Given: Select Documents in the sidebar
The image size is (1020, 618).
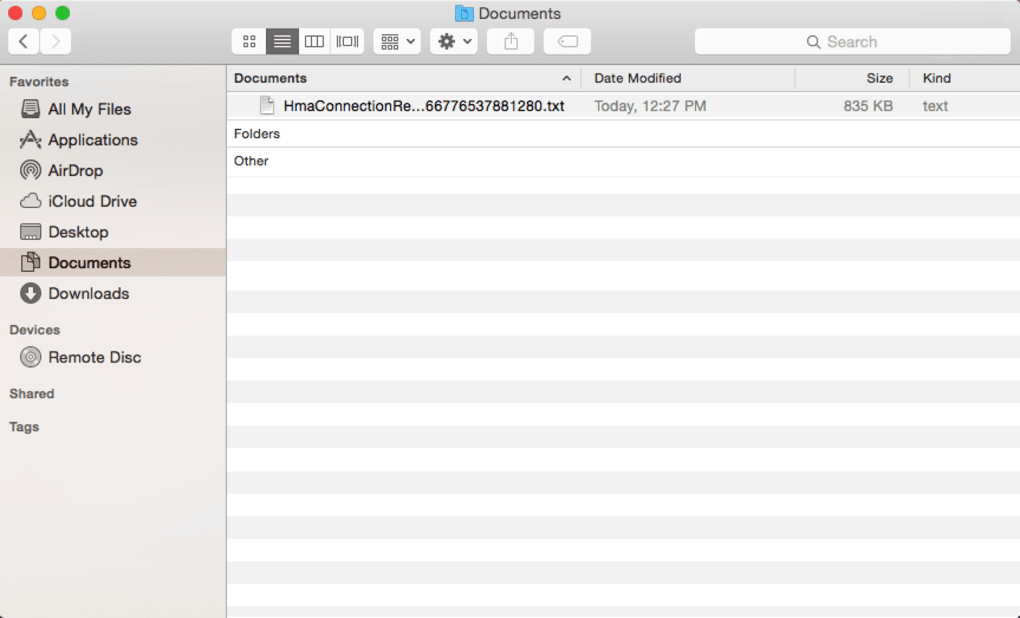Looking at the screenshot, I should tap(113, 262).
